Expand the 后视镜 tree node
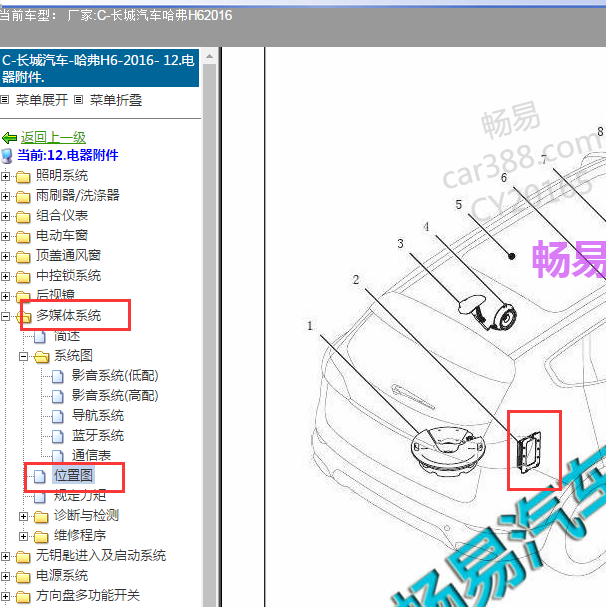 (x=5, y=297)
